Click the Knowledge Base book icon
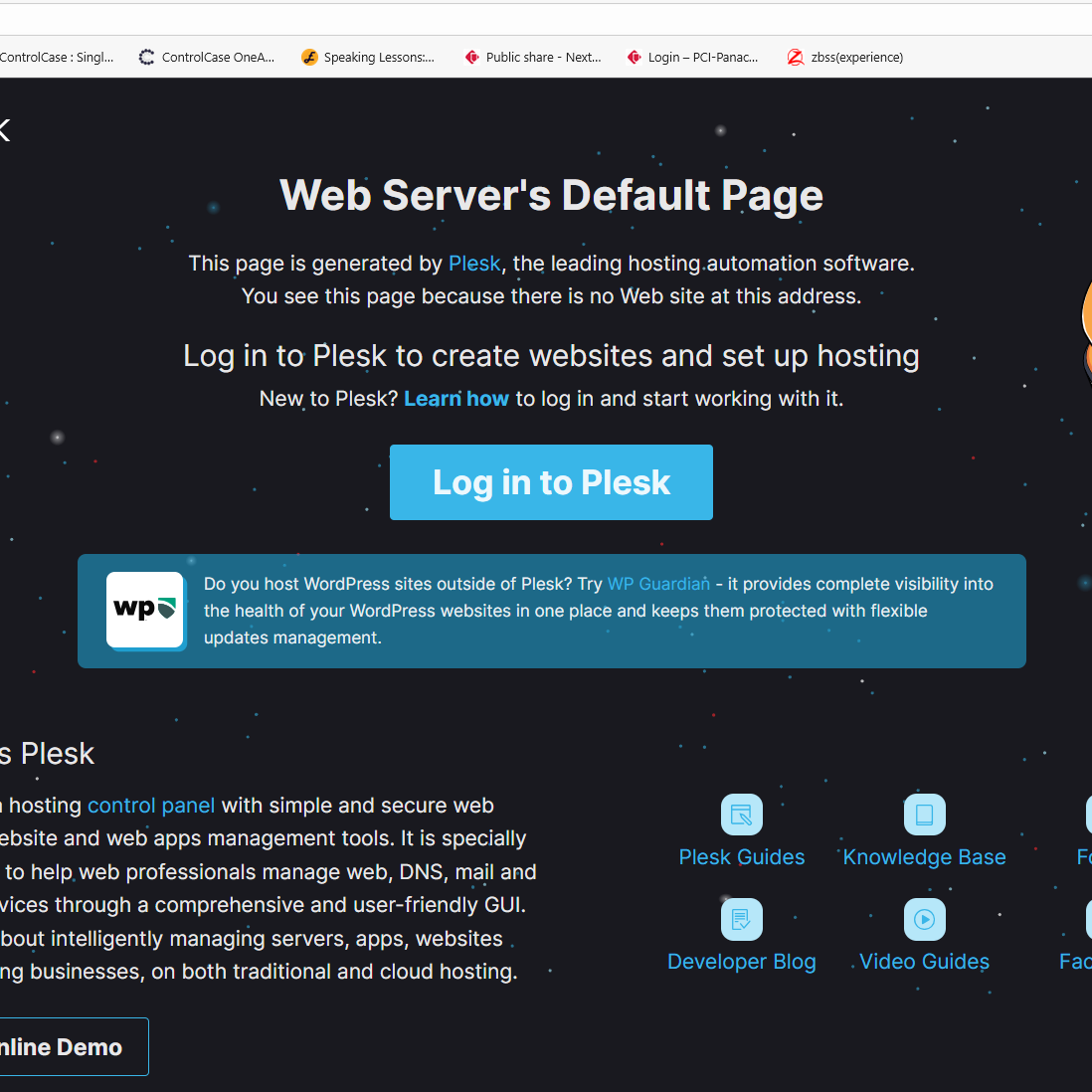Image resolution: width=1092 pixels, height=1092 pixels. [x=924, y=815]
